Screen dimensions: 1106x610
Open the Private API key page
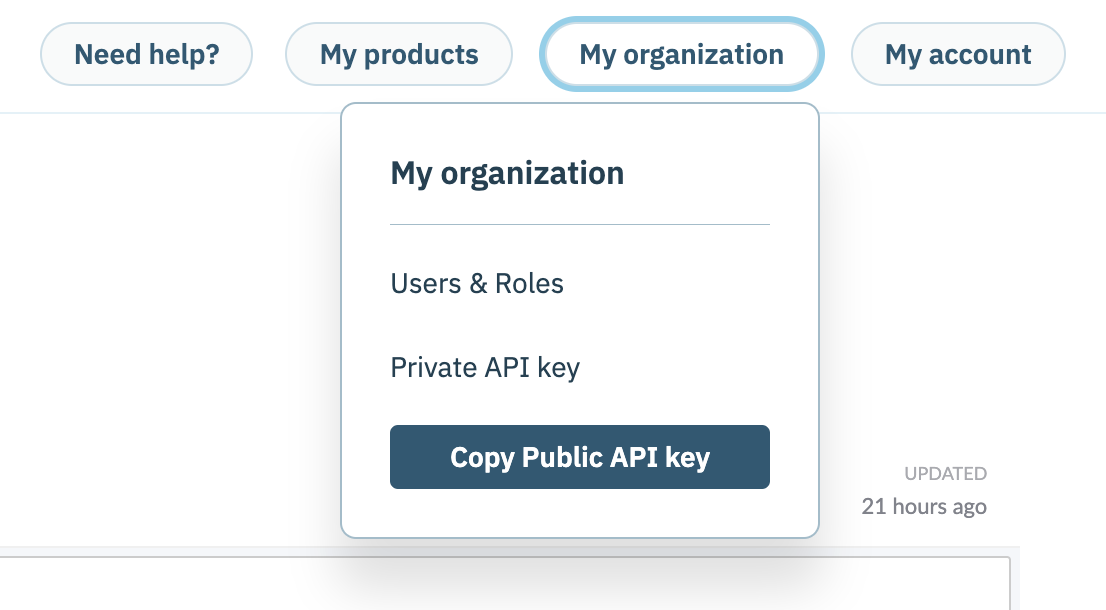485,367
